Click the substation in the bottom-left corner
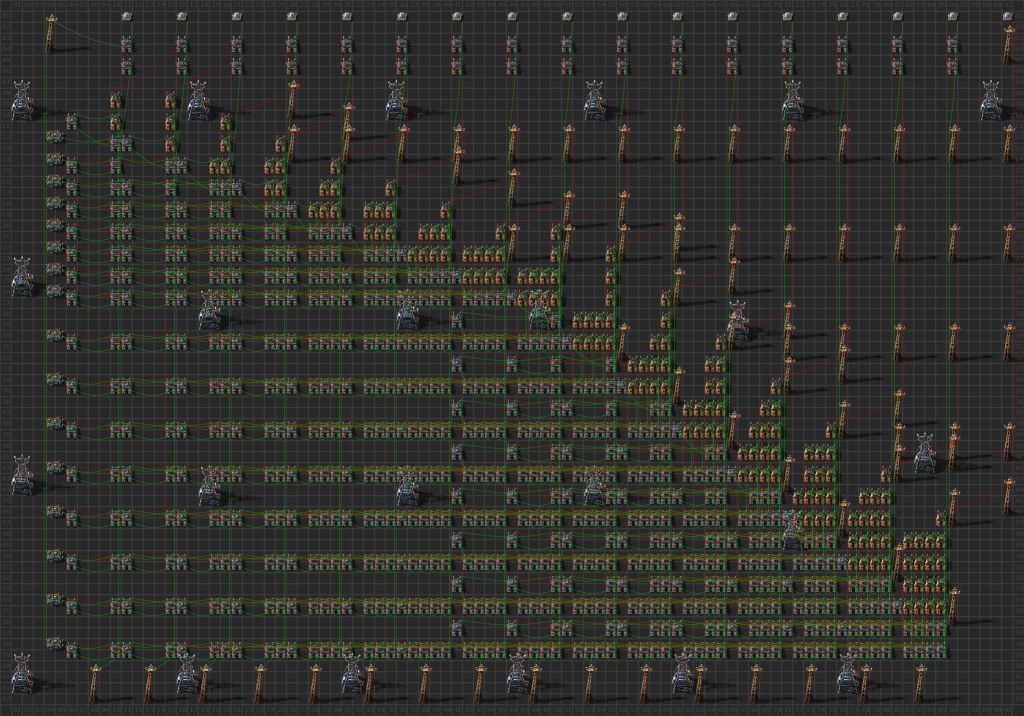1024x716 pixels. (22, 673)
